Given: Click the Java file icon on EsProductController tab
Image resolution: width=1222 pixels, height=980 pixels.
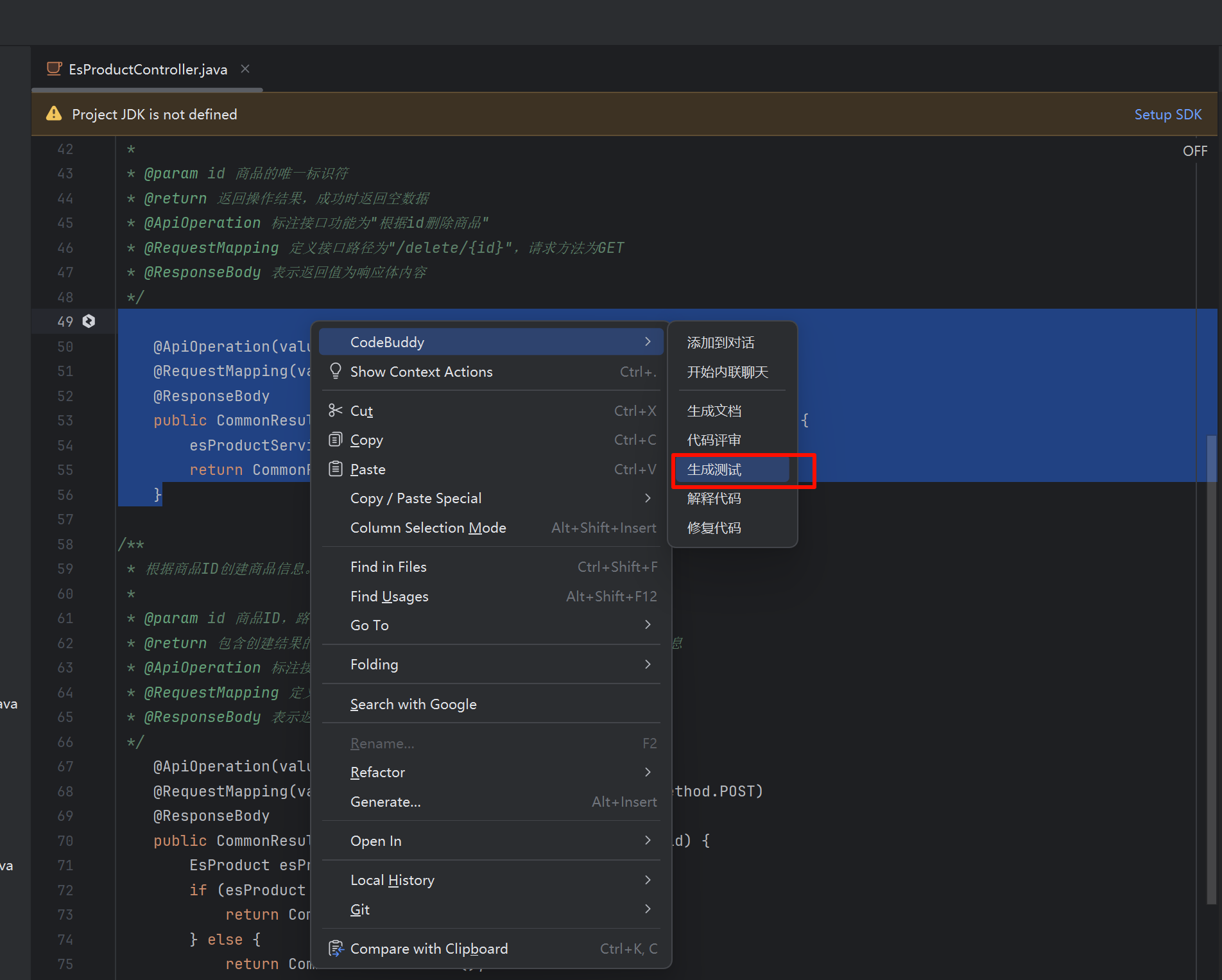Looking at the screenshot, I should pos(55,69).
